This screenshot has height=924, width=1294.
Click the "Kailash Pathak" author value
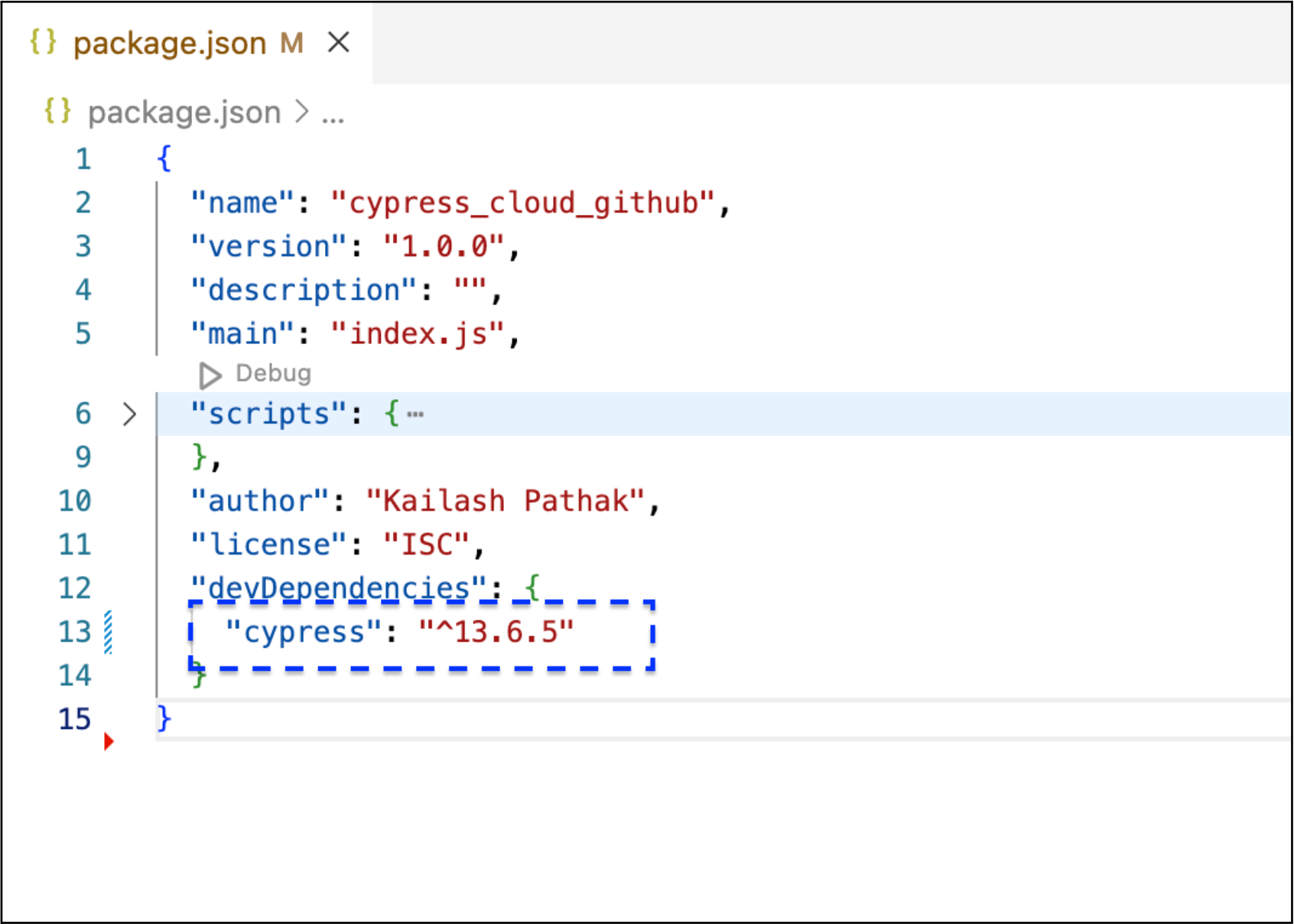[505, 501]
